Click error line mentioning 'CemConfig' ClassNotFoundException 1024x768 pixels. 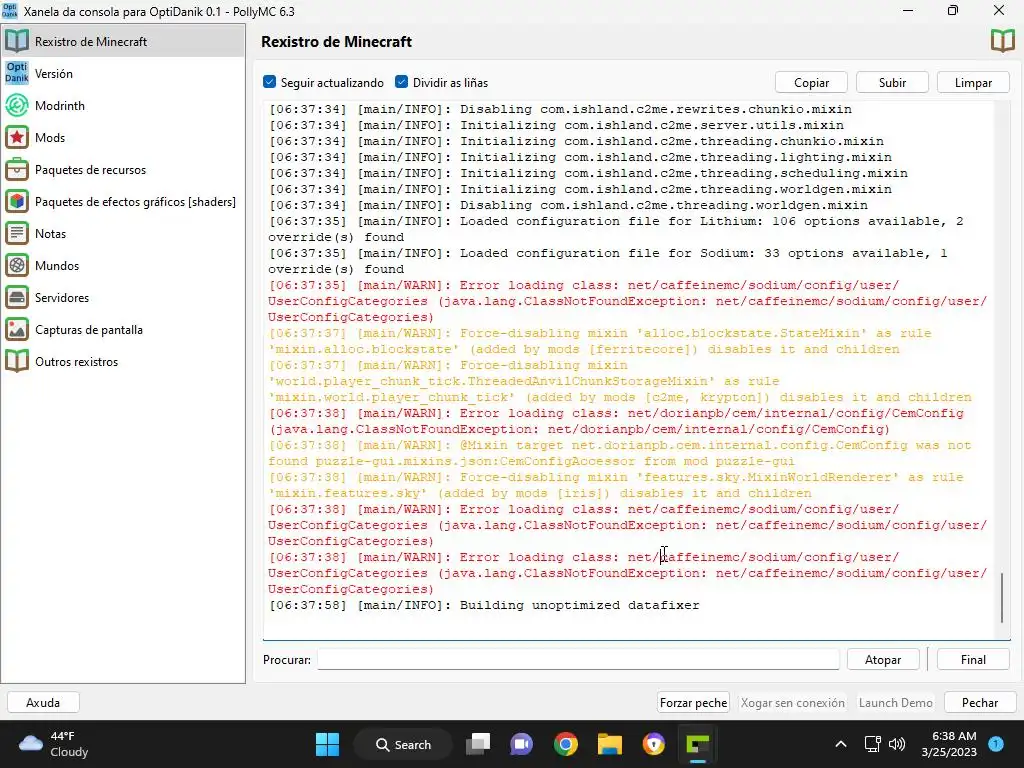point(616,421)
